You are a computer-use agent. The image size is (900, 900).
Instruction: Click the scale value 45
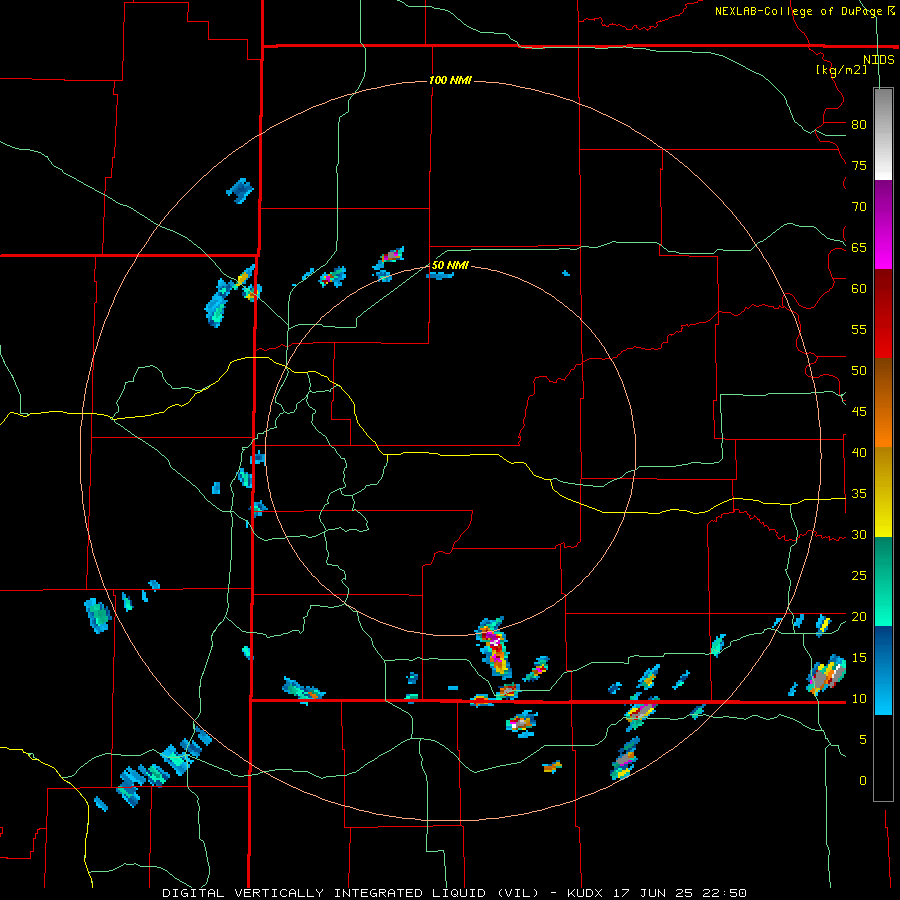pyautogui.click(x=859, y=412)
